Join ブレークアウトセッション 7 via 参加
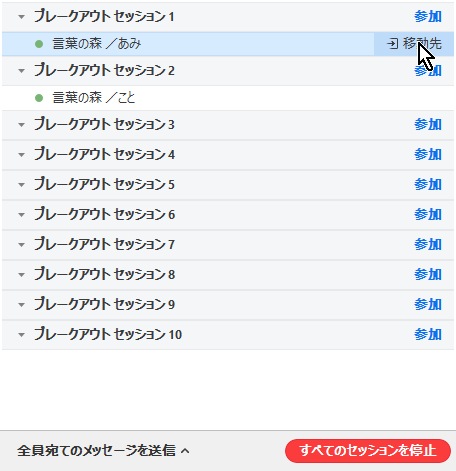This screenshot has width=456, height=471. tap(428, 244)
